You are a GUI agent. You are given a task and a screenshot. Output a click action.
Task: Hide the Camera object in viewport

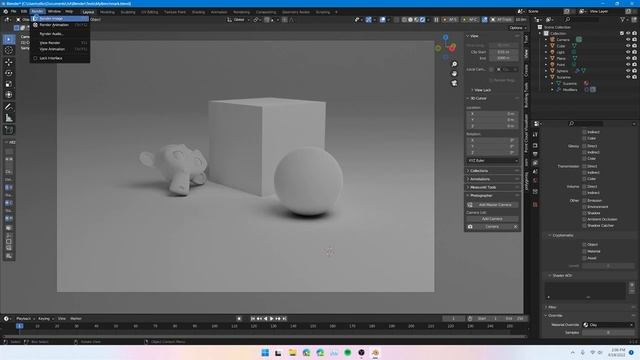(628, 40)
